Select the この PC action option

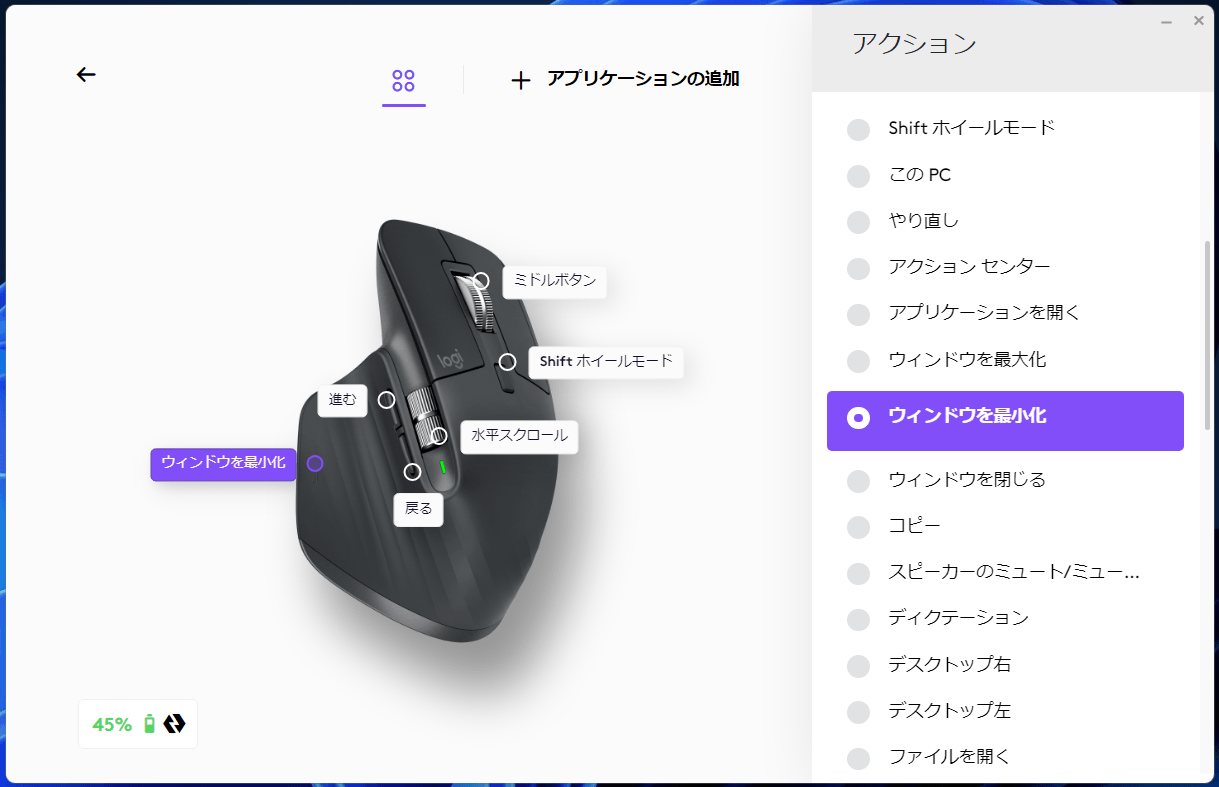pos(1005,175)
